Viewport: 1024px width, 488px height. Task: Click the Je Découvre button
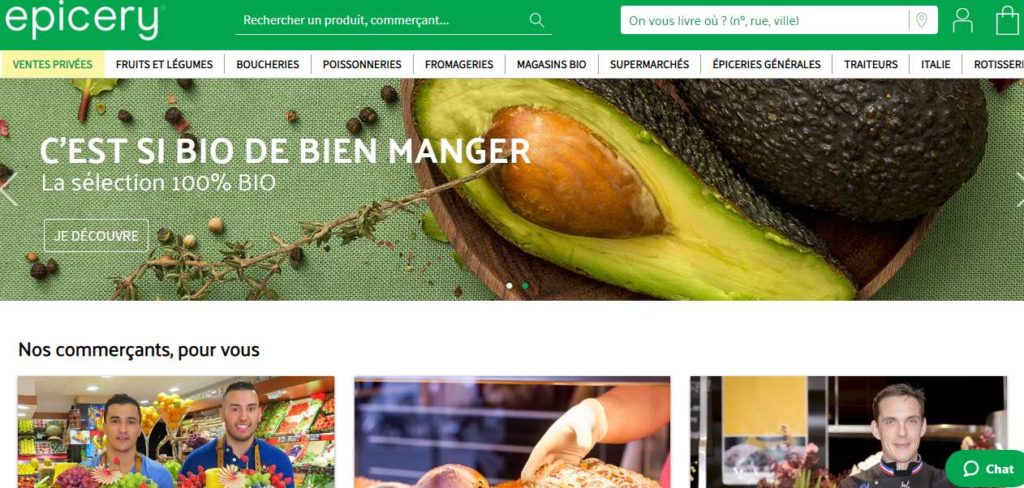tap(96, 236)
